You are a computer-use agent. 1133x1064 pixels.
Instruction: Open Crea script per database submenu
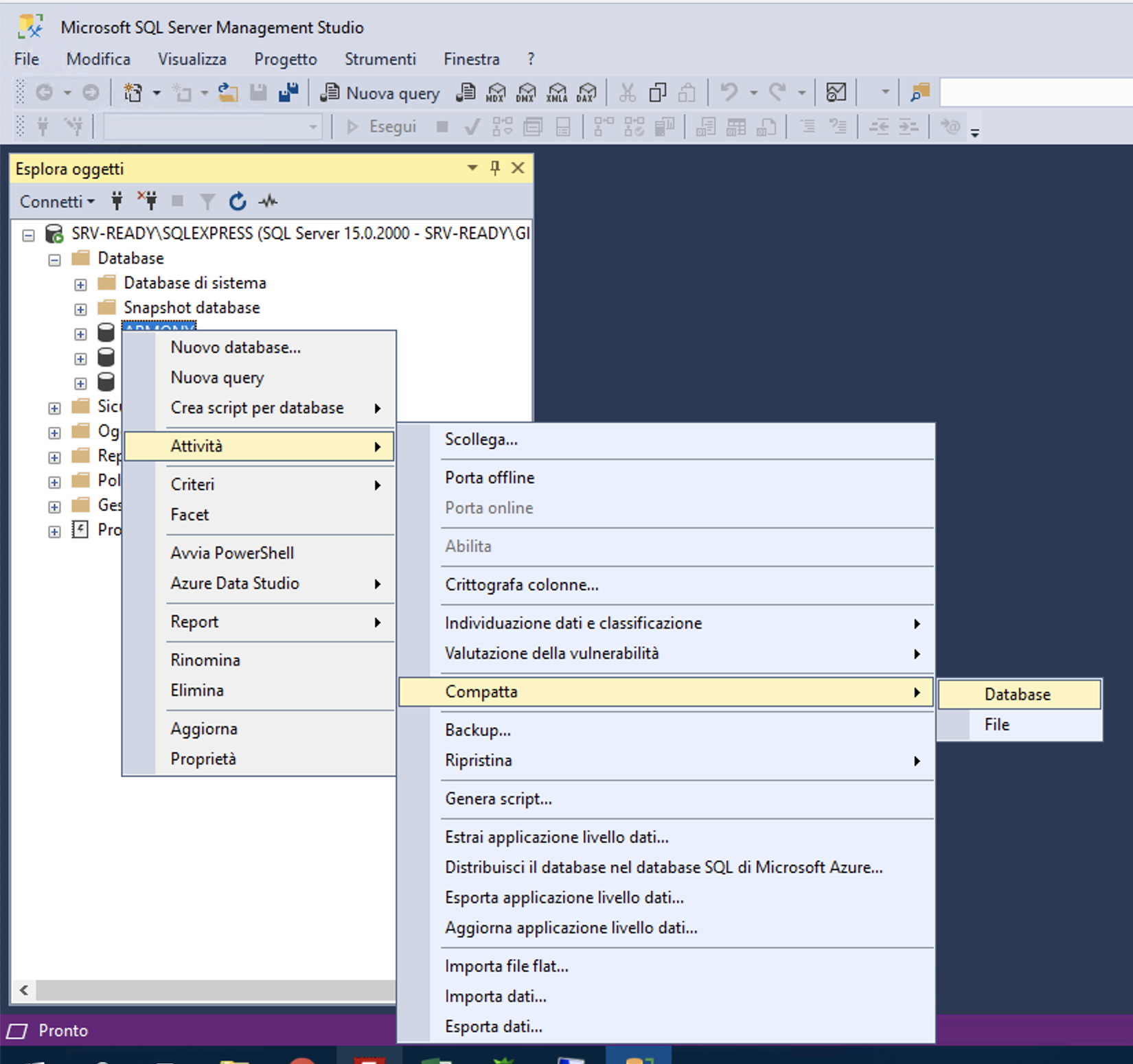point(259,408)
